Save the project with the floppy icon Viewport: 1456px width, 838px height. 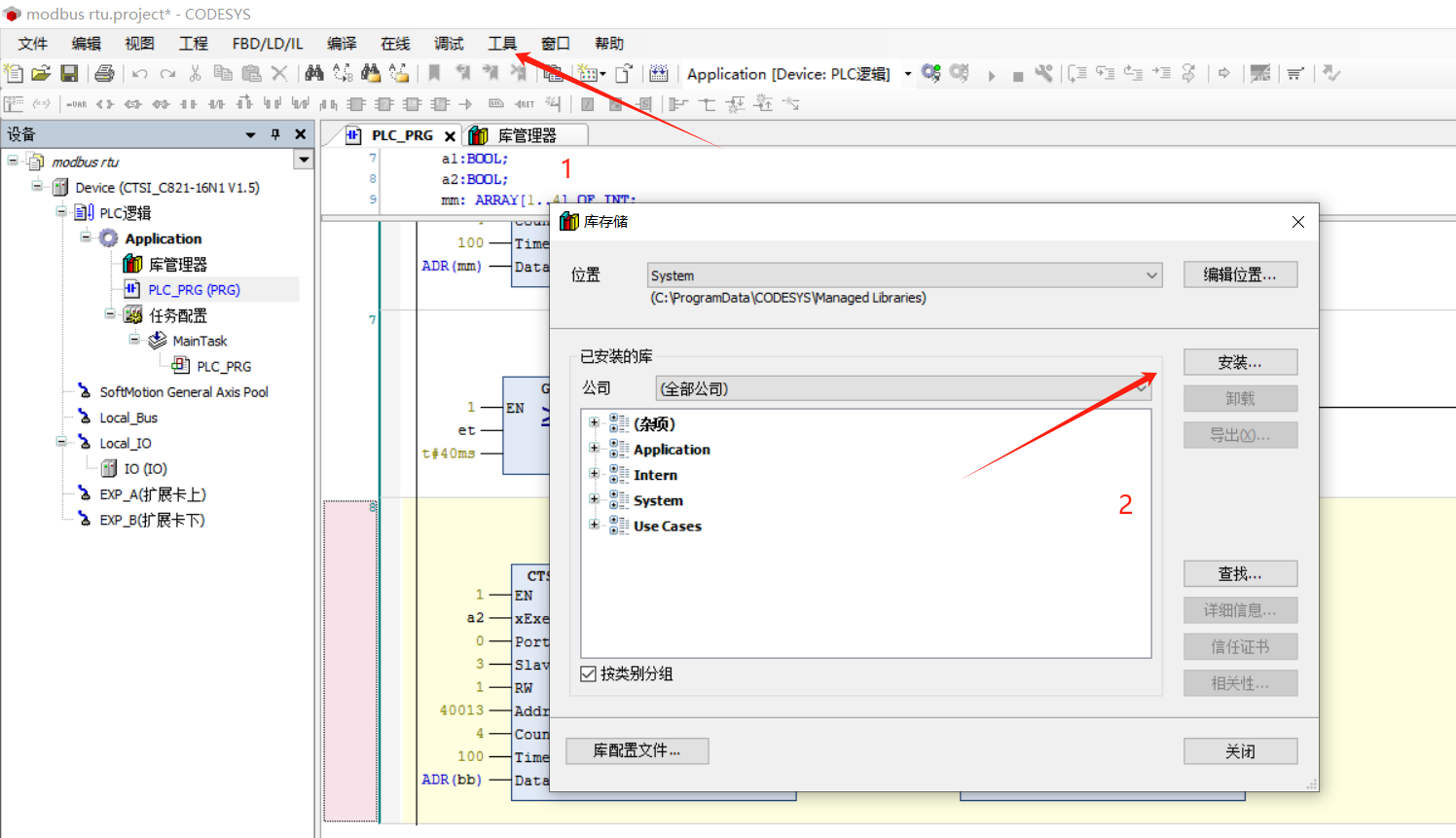[x=69, y=73]
